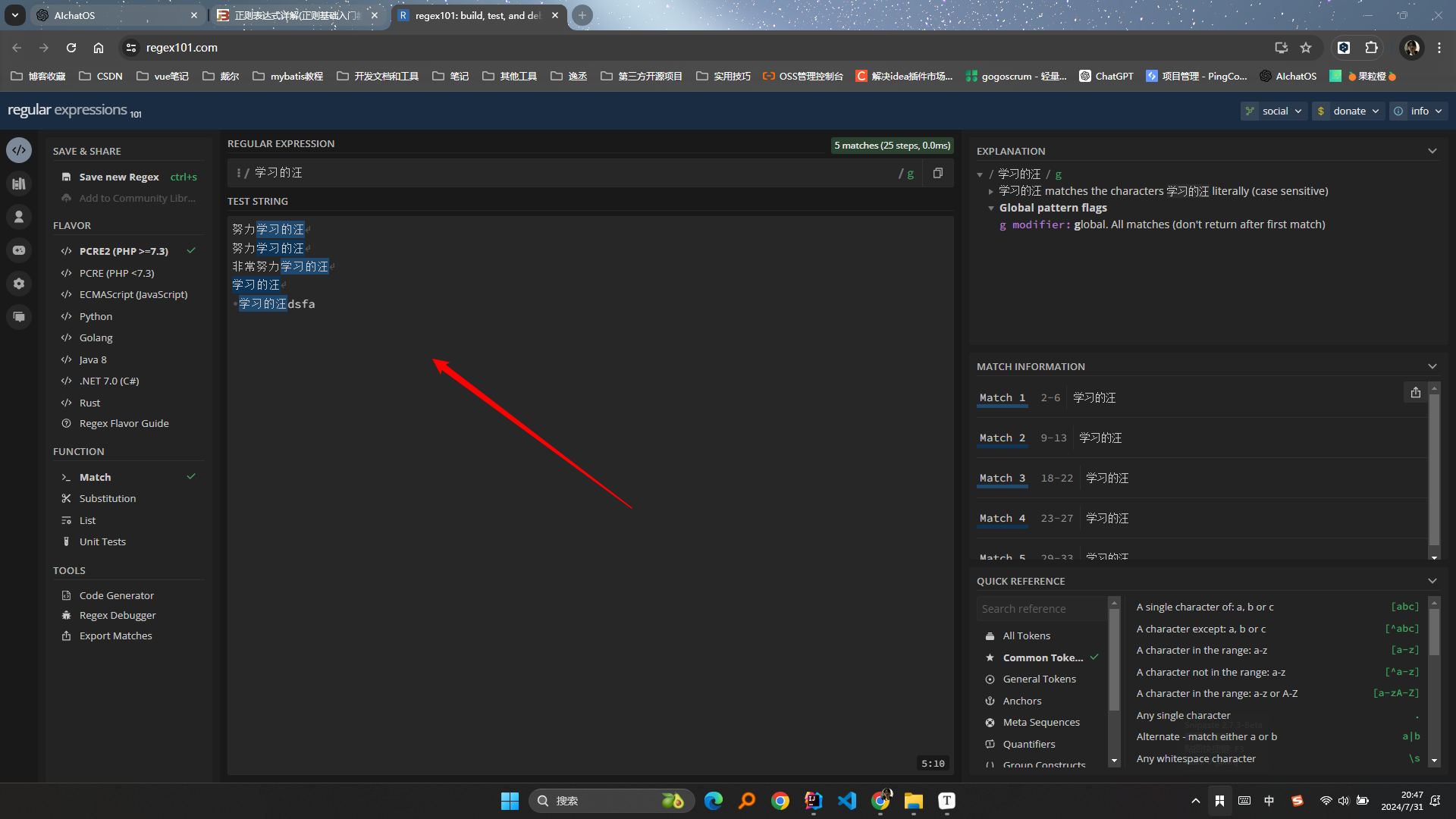Select the Python flavor

pyautogui.click(x=96, y=316)
